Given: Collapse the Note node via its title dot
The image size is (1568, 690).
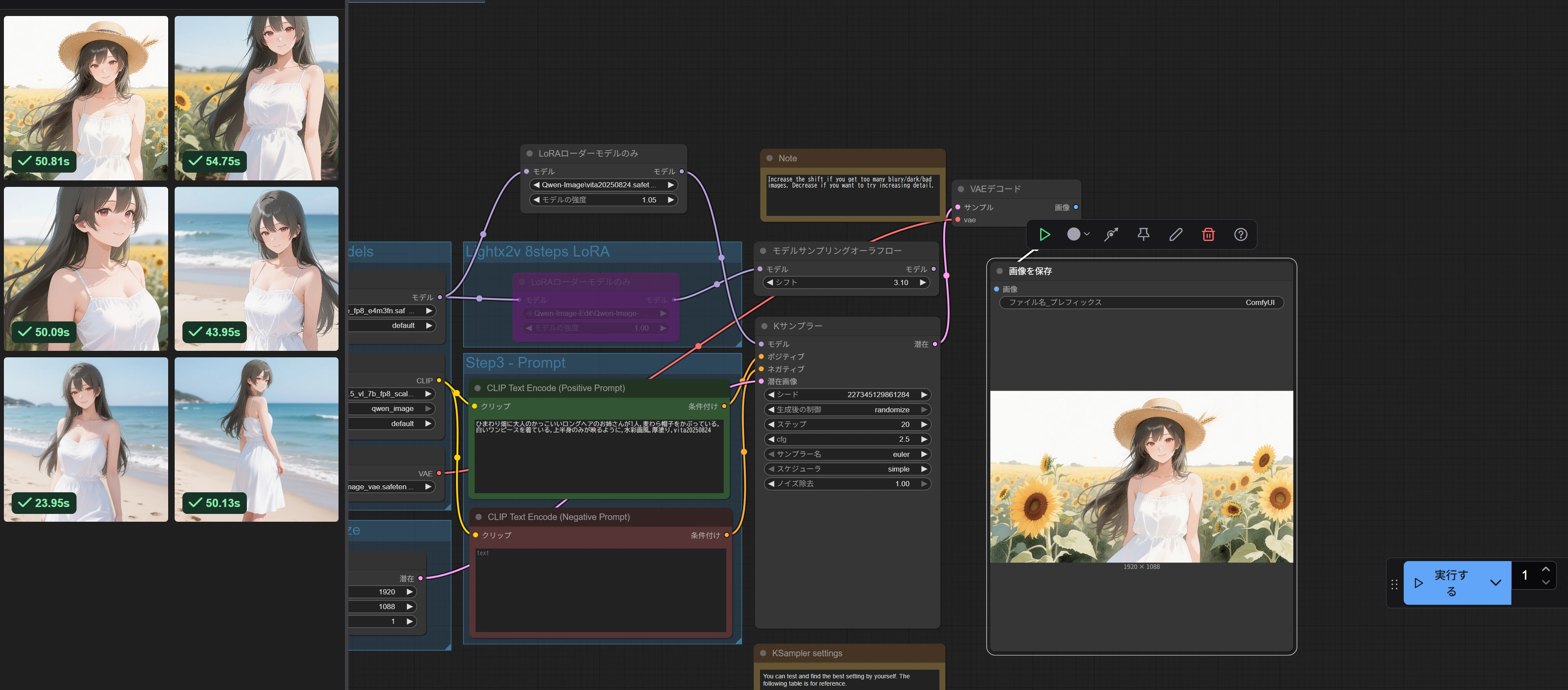Looking at the screenshot, I should (770, 158).
